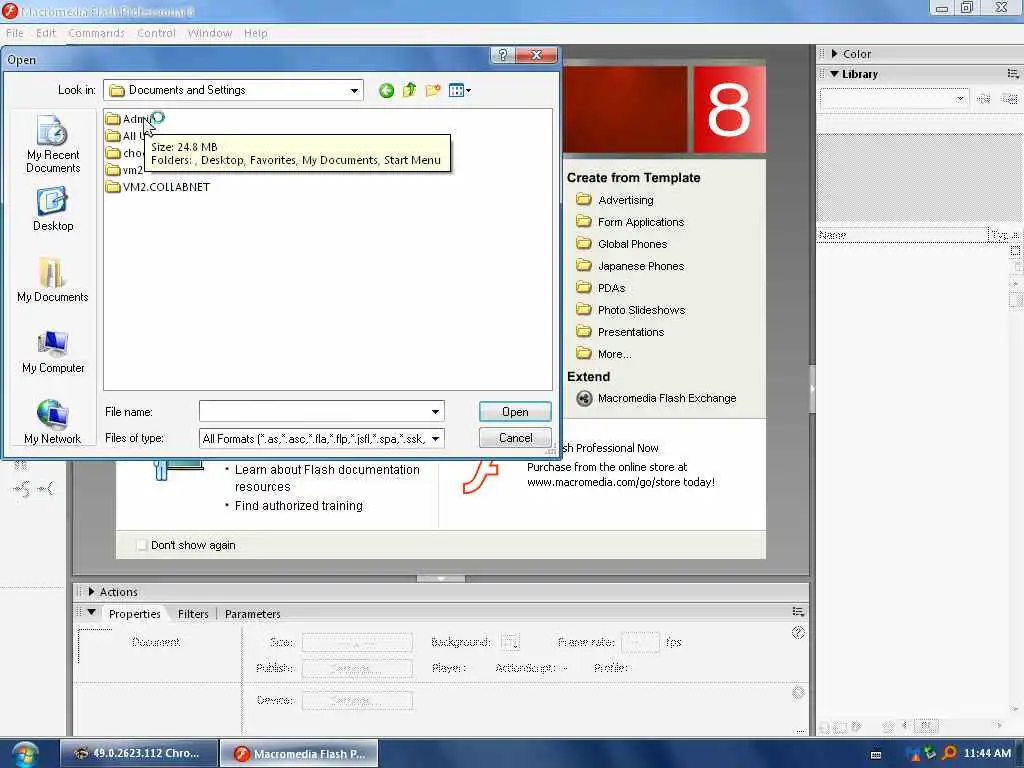Open the Advertising template folder

pos(615,200)
